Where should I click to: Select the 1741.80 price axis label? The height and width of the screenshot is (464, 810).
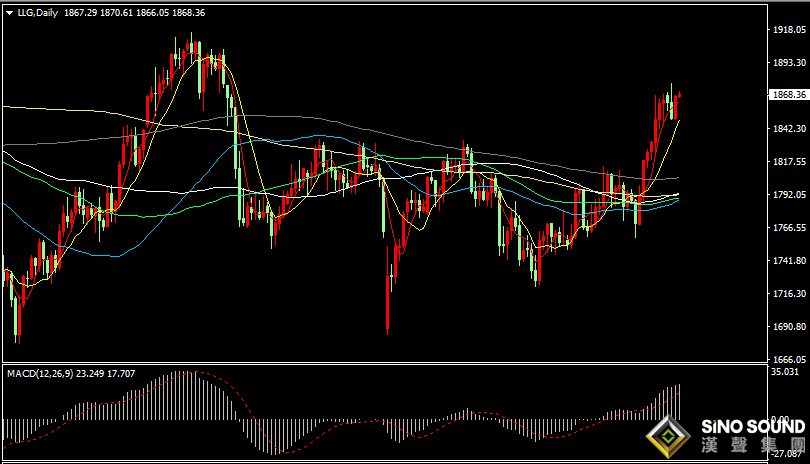click(789, 261)
